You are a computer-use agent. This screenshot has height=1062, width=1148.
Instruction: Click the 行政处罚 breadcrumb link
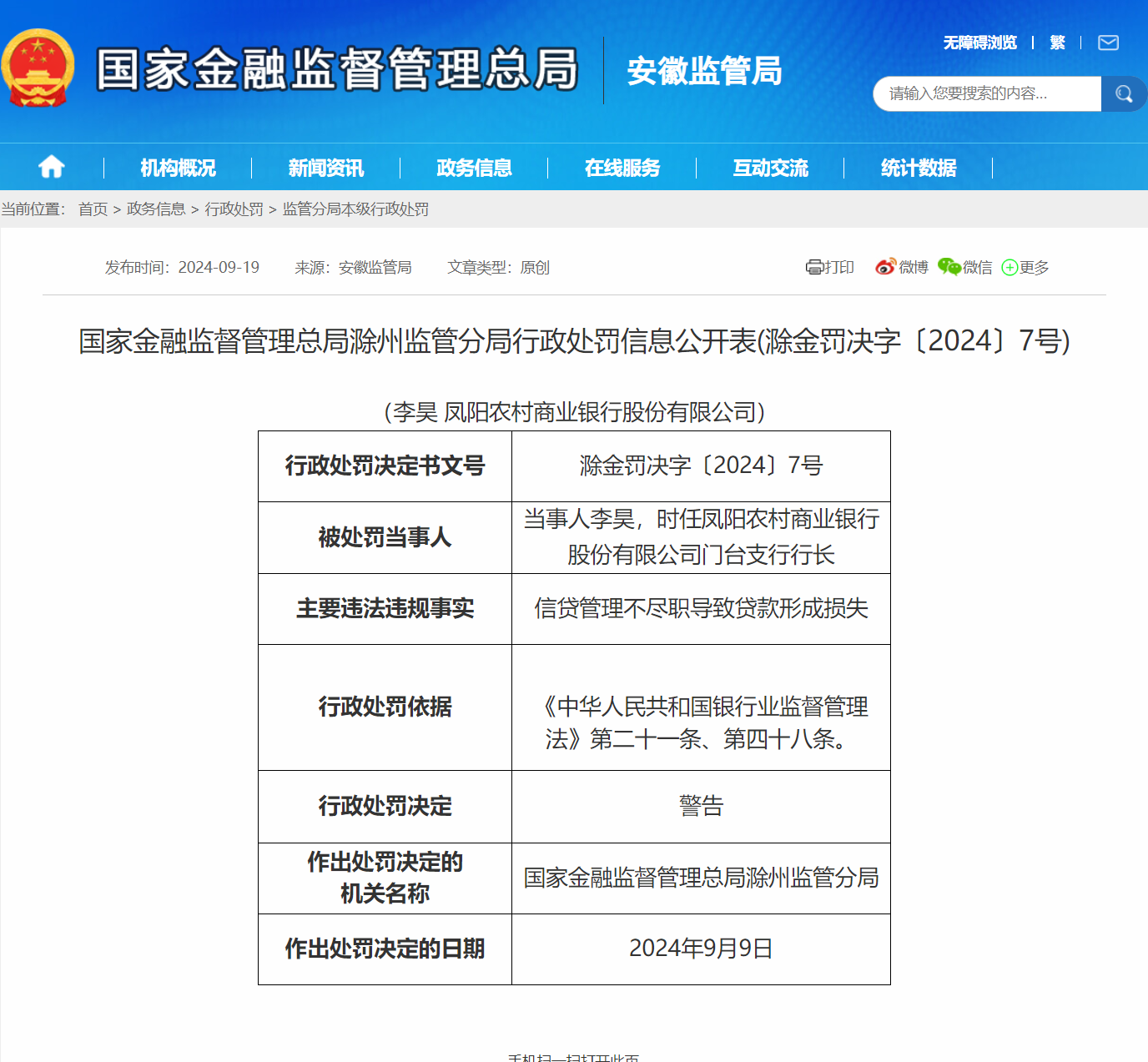(234, 209)
